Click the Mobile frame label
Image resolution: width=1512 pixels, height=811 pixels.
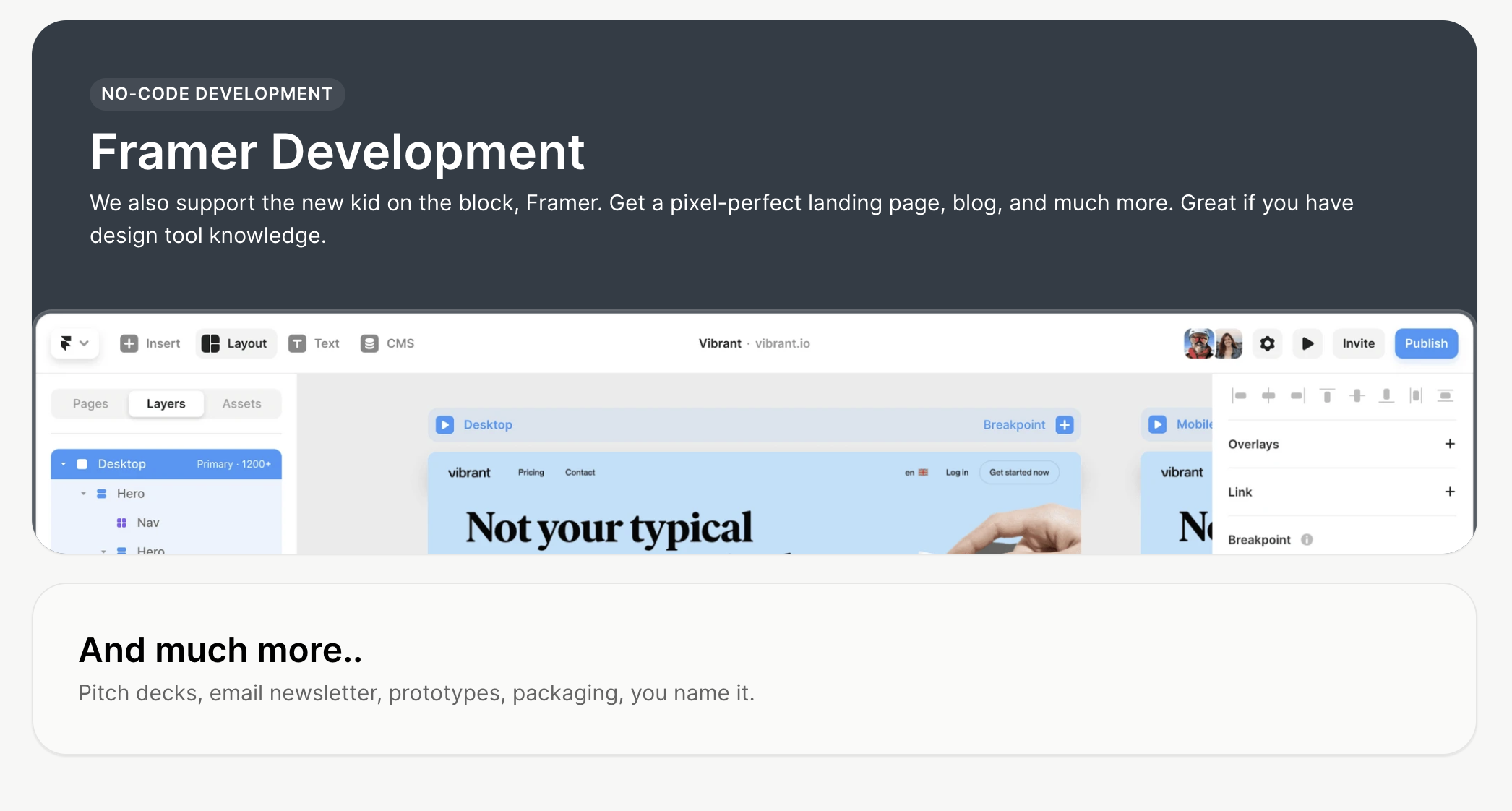pyautogui.click(x=1194, y=424)
